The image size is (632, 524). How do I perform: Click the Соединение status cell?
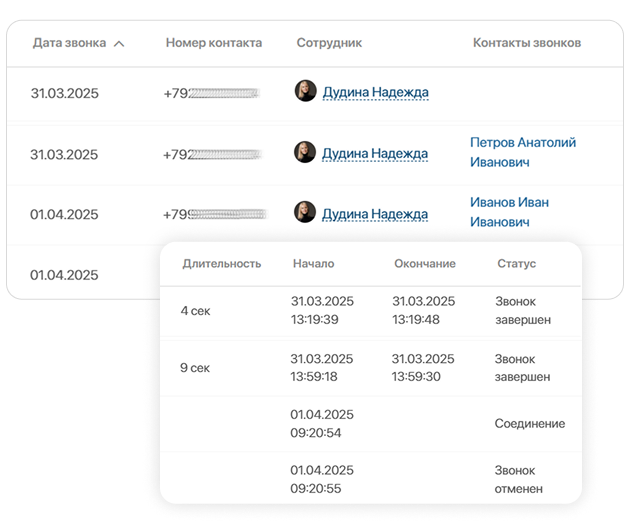(530, 424)
